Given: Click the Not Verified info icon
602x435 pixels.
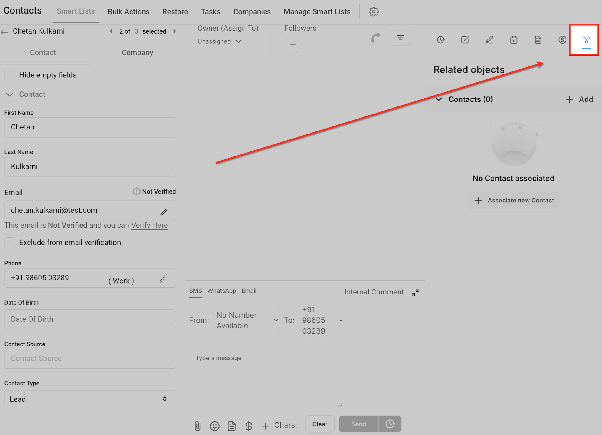Looking at the screenshot, I should click(x=136, y=191).
